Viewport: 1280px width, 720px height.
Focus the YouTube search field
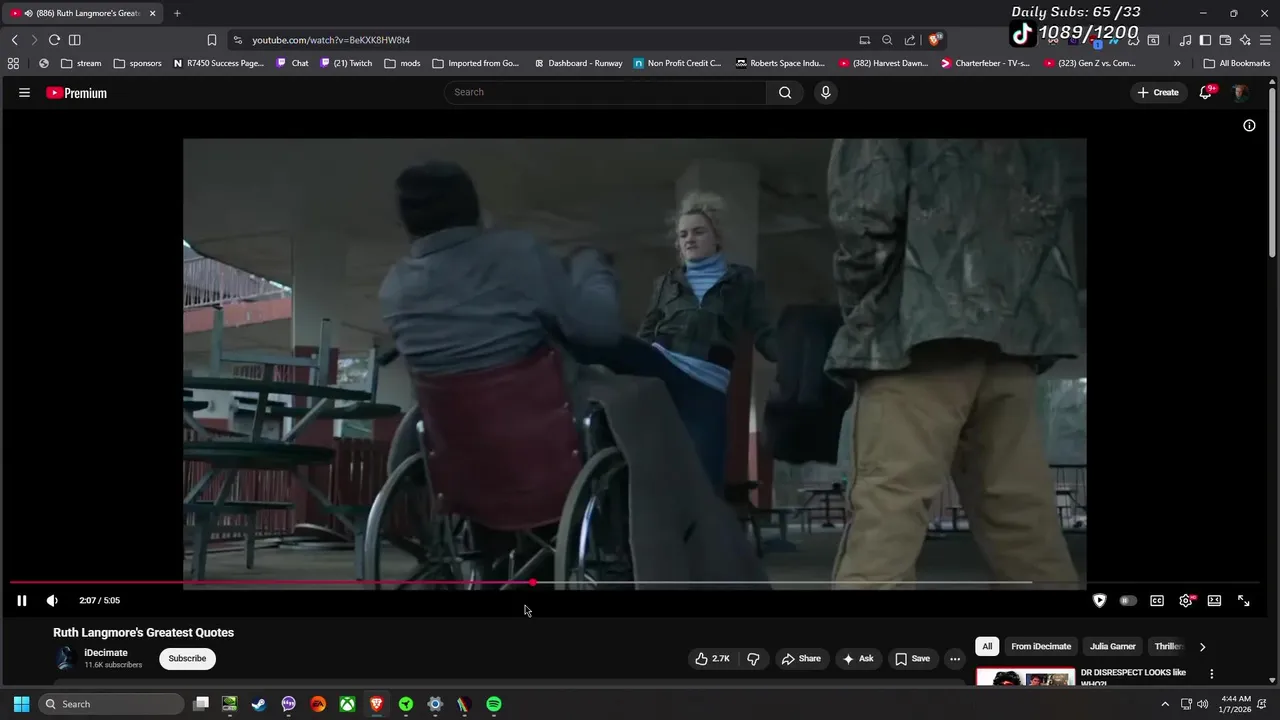pos(606,92)
